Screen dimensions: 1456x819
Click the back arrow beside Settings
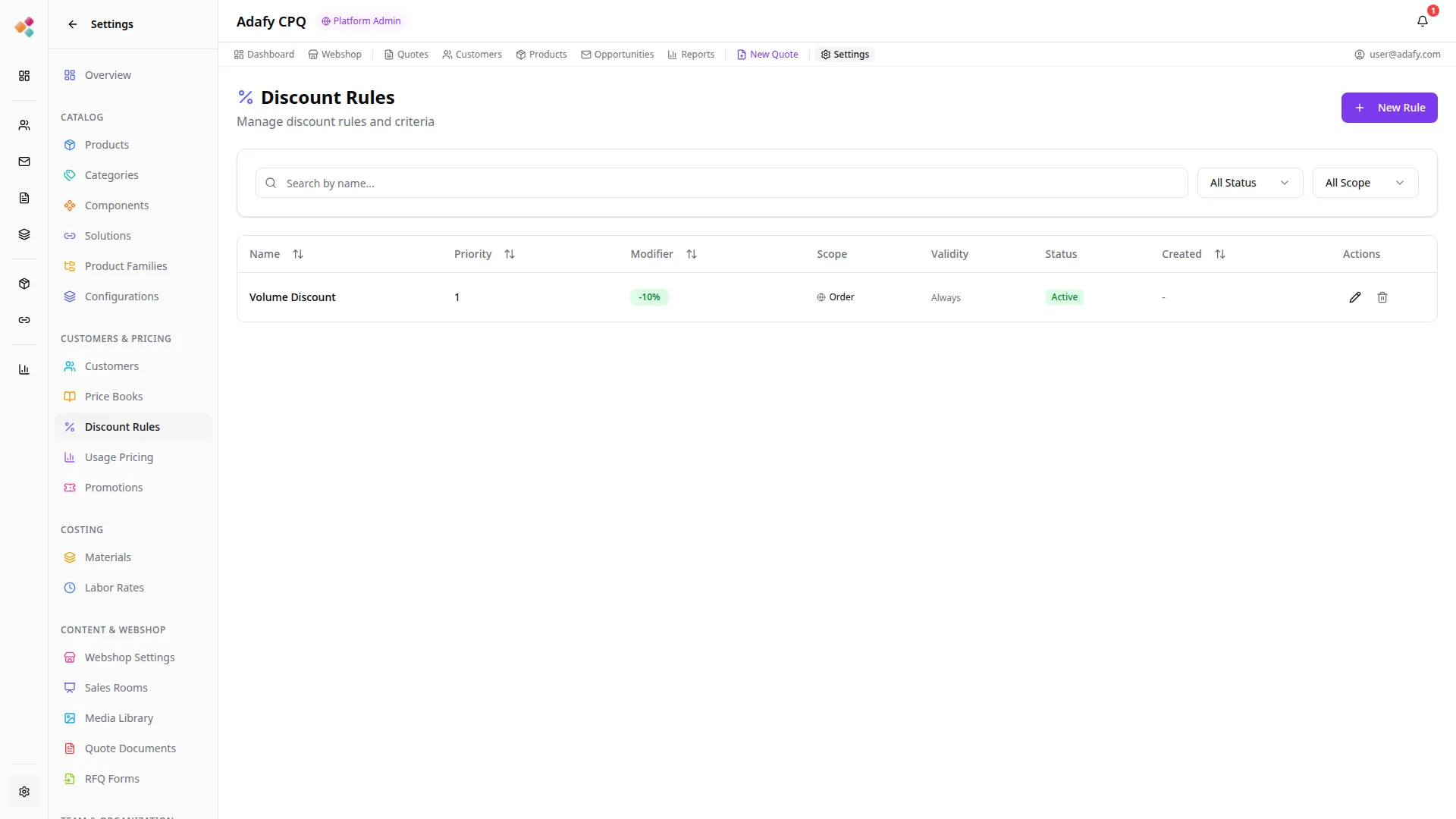click(73, 24)
